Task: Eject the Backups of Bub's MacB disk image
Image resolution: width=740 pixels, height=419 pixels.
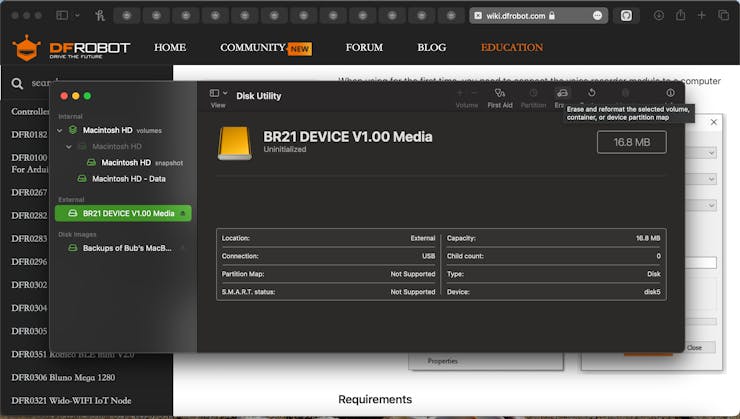Action: point(183,248)
